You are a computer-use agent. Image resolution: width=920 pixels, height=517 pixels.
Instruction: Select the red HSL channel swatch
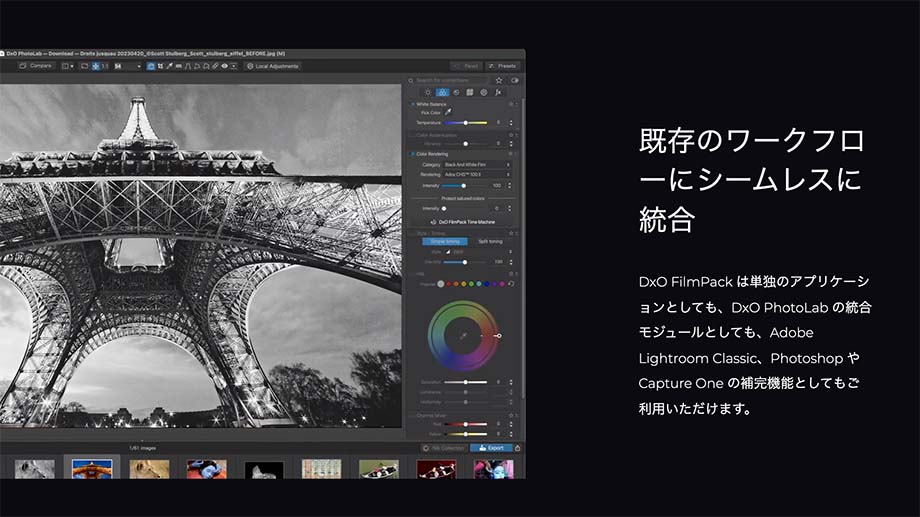click(449, 284)
